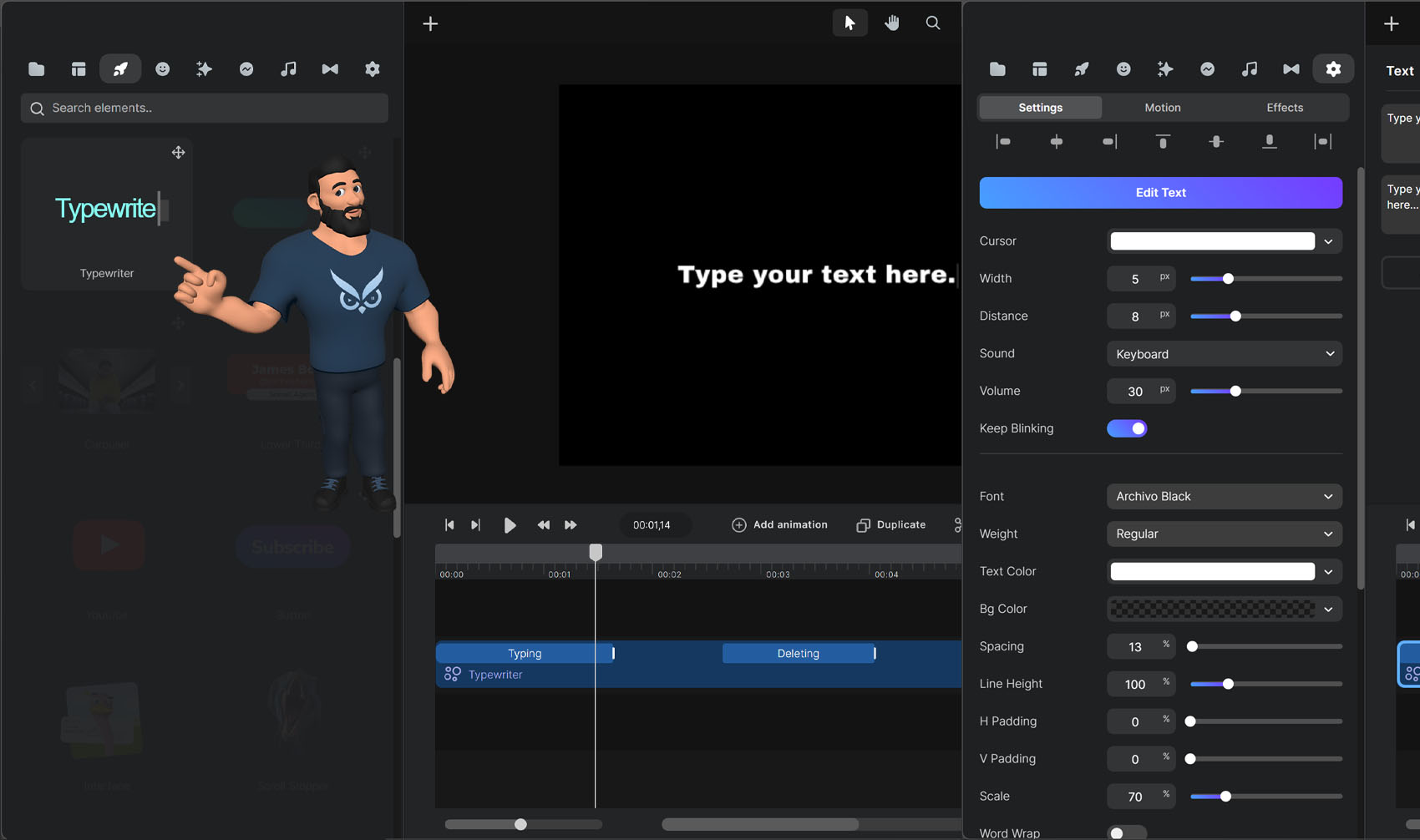Open the layout templates icon in right panel
The height and width of the screenshot is (840, 1420).
point(1039,69)
